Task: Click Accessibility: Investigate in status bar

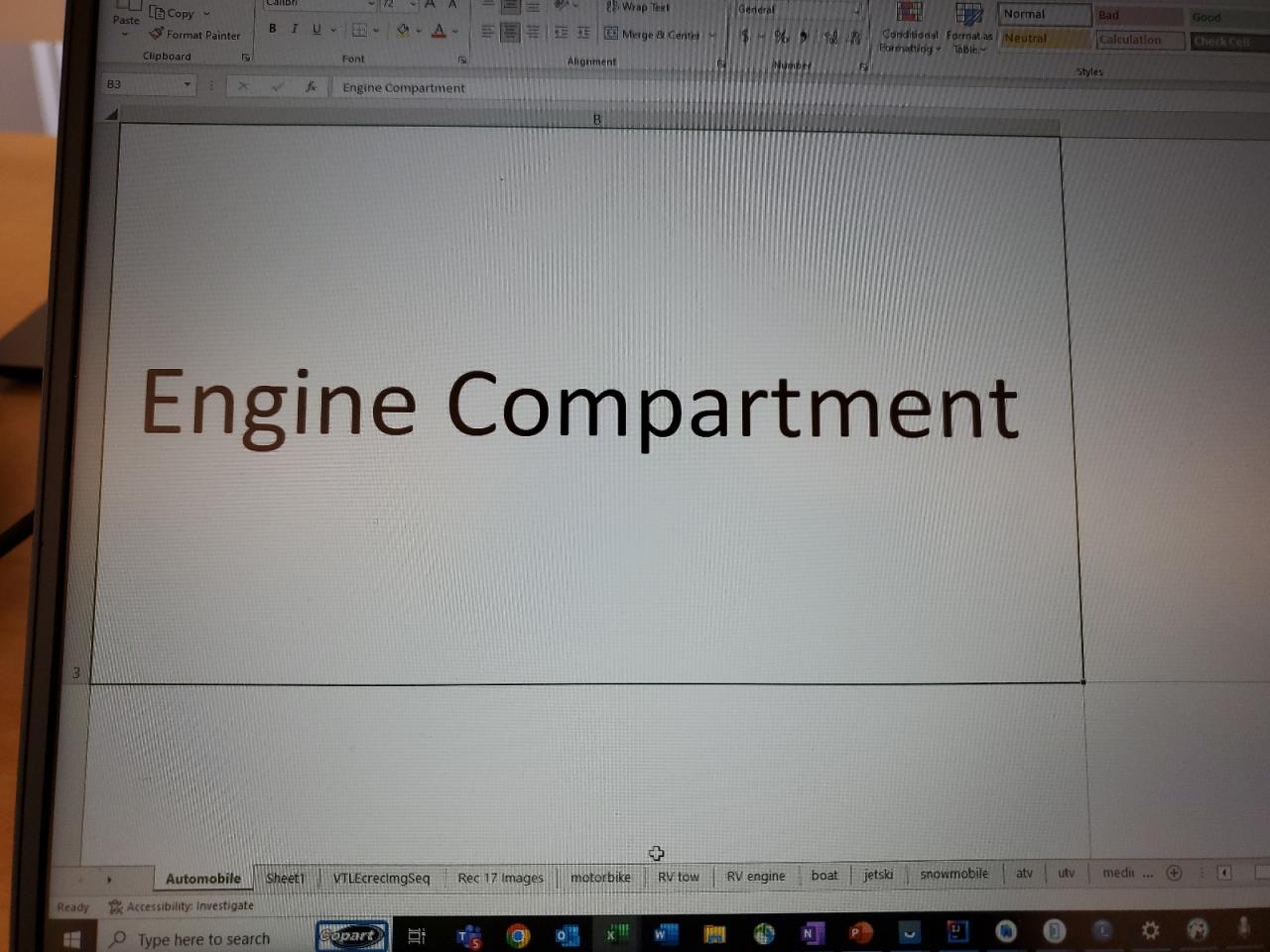Action: point(181,906)
